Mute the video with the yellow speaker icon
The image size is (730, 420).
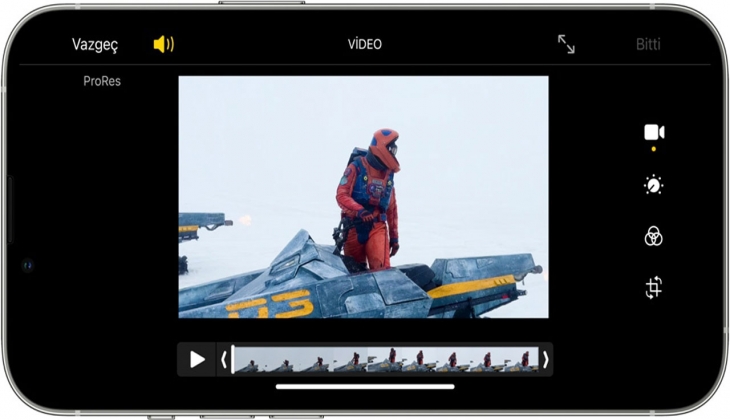tap(163, 44)
